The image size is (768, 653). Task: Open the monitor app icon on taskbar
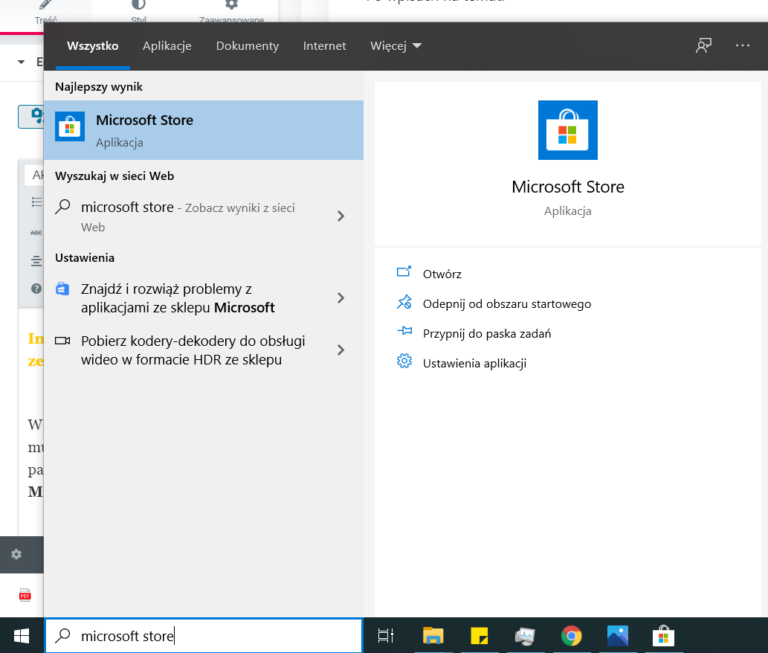(x=525, y=636)
